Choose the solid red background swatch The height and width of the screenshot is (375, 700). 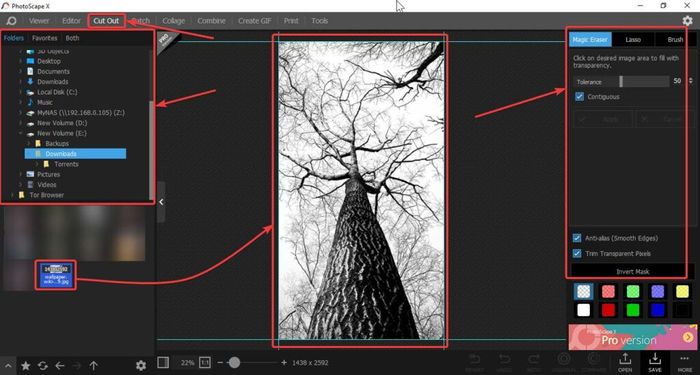coord(608,310)
